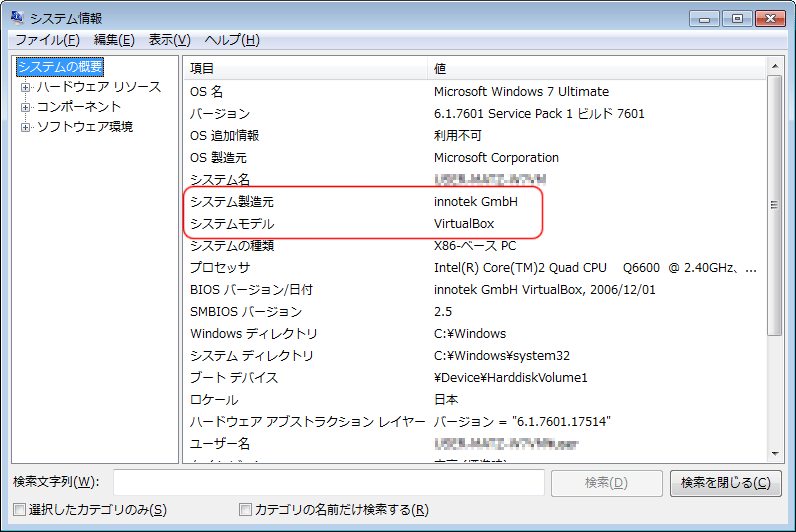The width and height of the screenshot is (796, 532).
Task: Click the value C:¥Windows¥system32
Action: 502,356
